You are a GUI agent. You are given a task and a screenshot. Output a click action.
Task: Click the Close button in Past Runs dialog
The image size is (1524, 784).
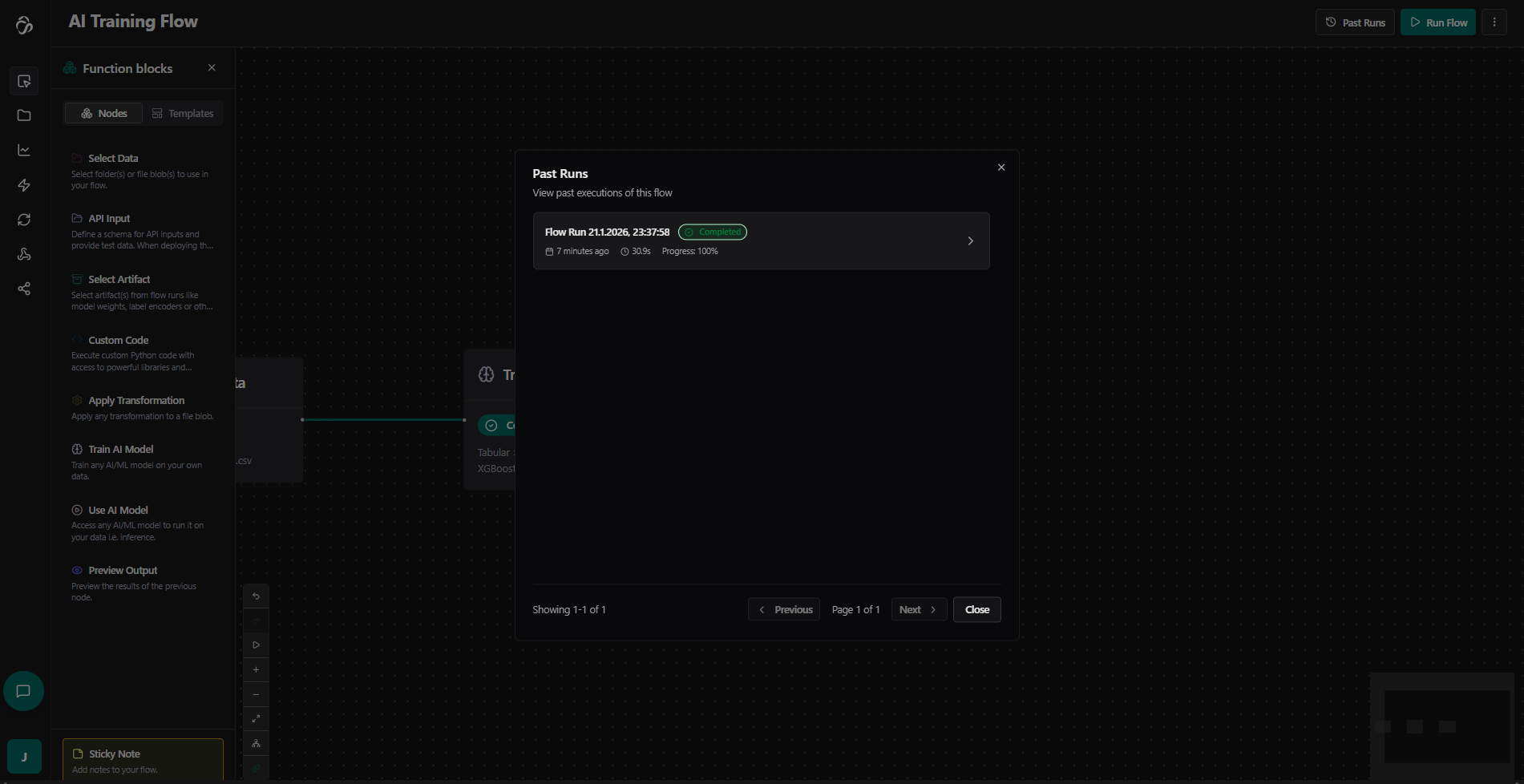[x=976, y=609]
